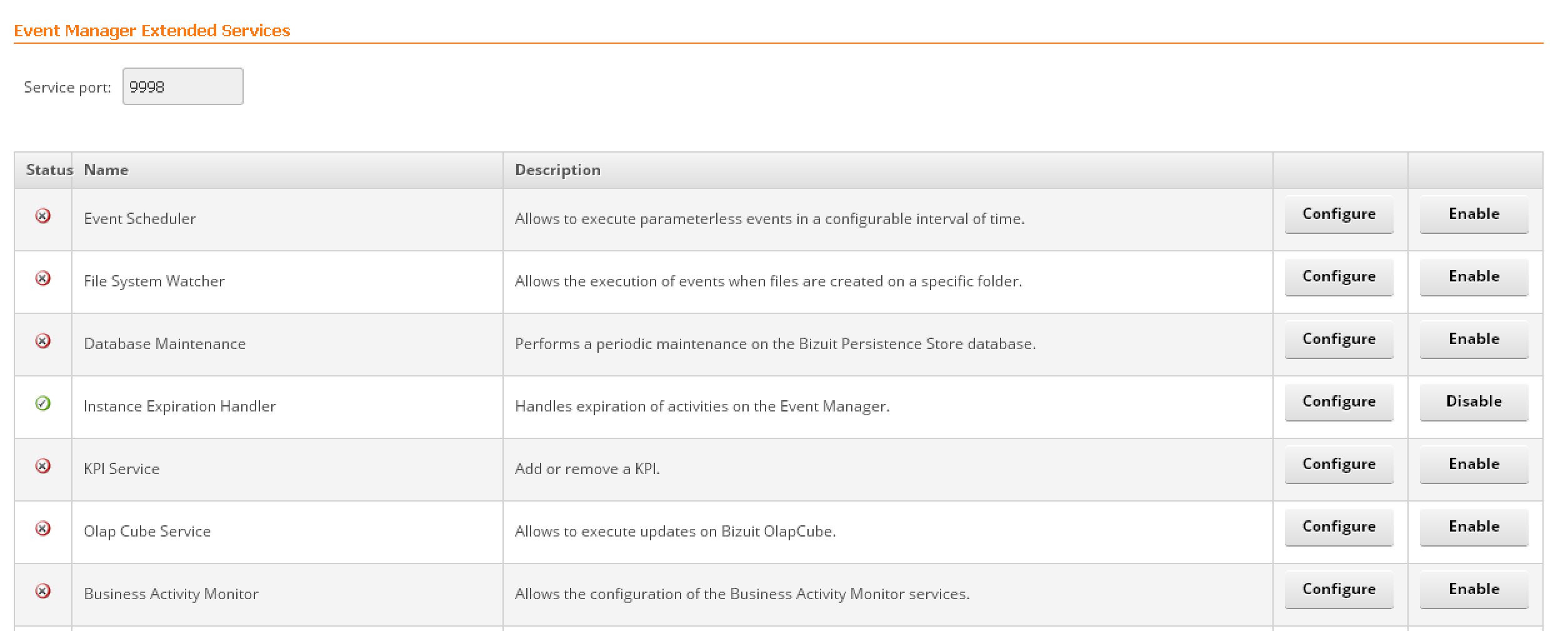Click the Service port label
The image size is (1568, 631).
[x=67, y=88]
